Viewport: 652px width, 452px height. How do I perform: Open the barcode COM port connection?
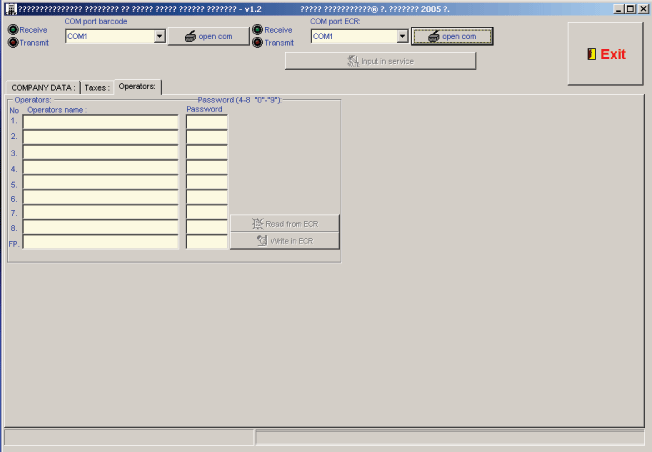click(208, 37)
